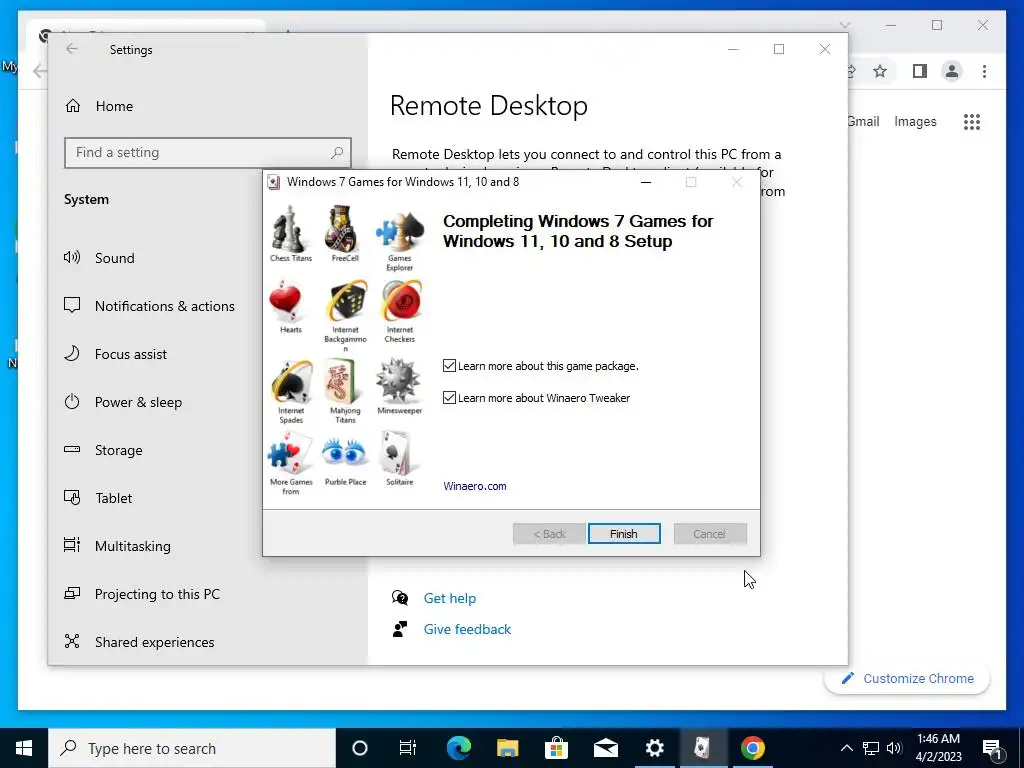Switch to Windows 7 Games installer on taskbar
Screen dimensions: 1024x768
(x=703, y=748)
